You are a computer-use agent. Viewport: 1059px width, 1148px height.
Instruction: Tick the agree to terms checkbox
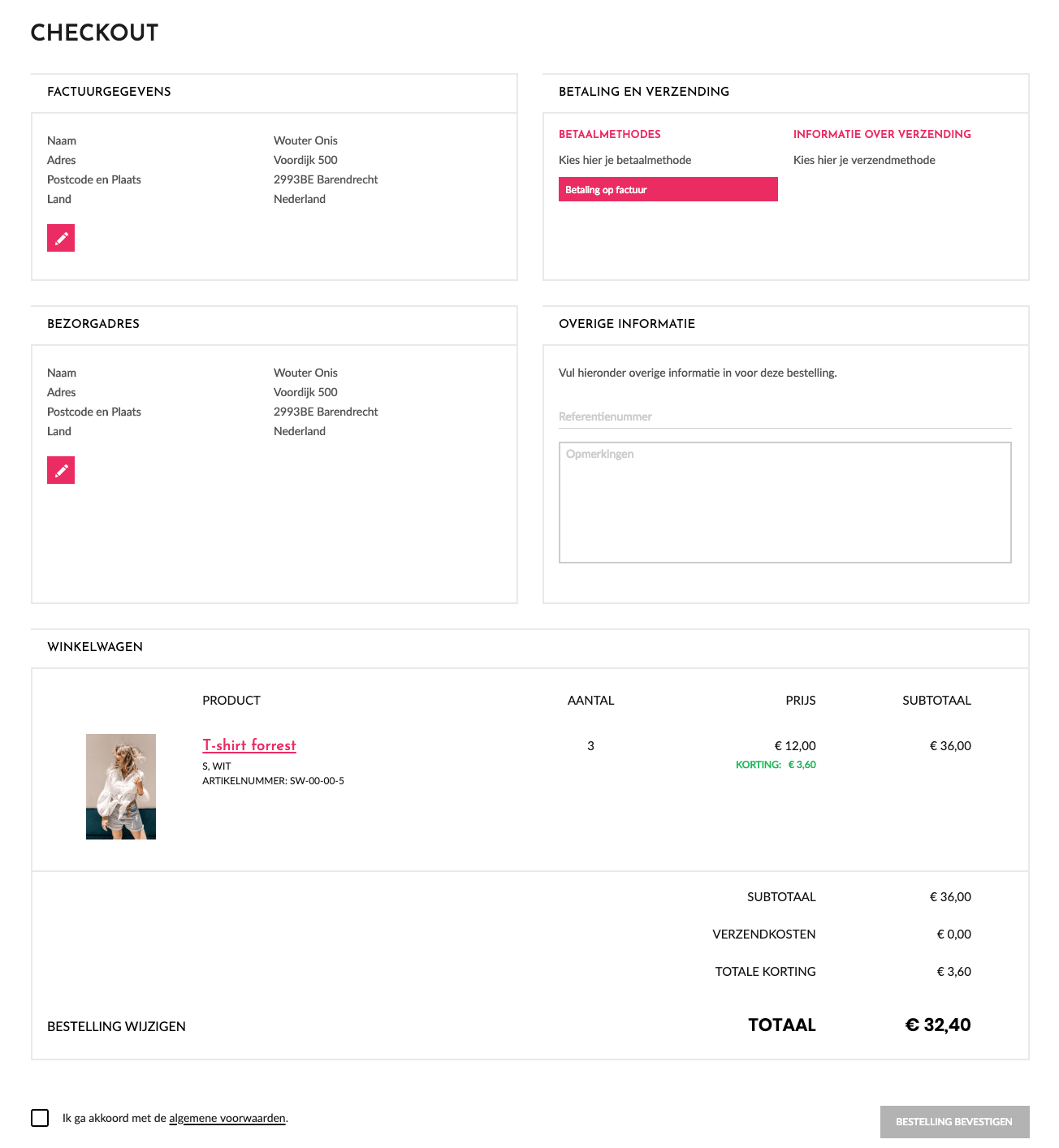[40, 1118]
